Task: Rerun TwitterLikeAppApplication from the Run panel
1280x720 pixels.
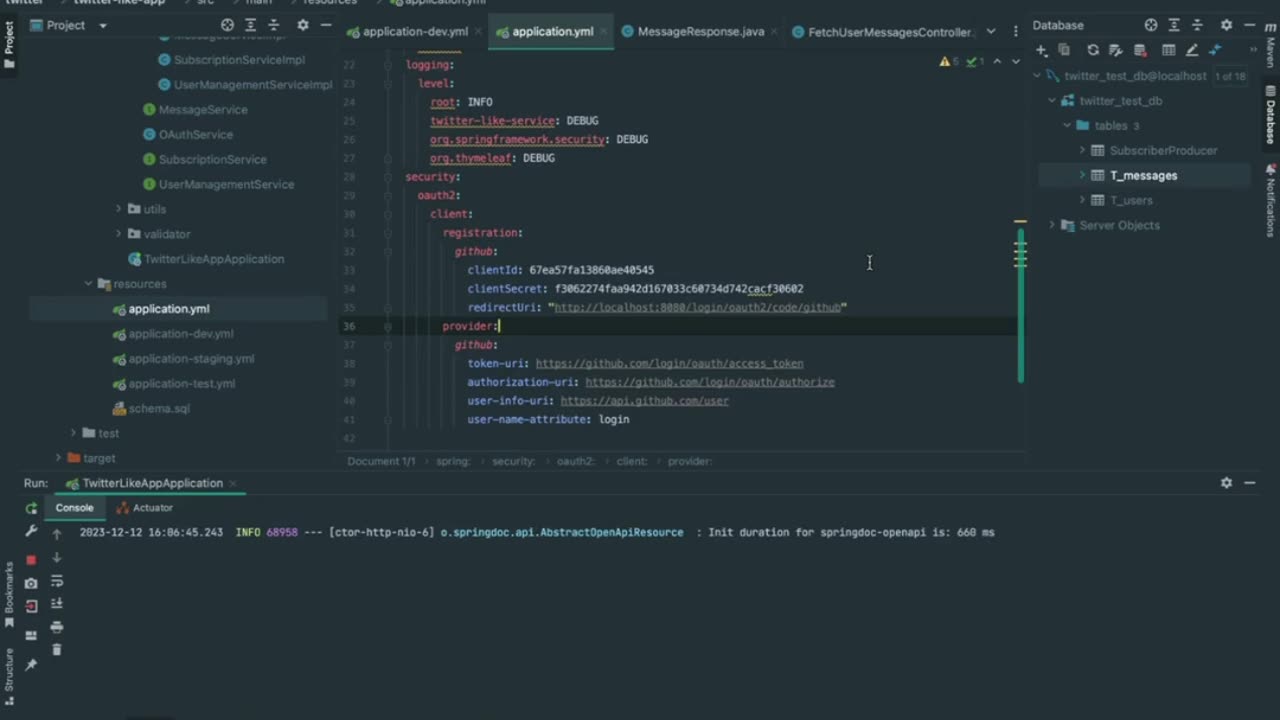Action: (x=31, y=508)
